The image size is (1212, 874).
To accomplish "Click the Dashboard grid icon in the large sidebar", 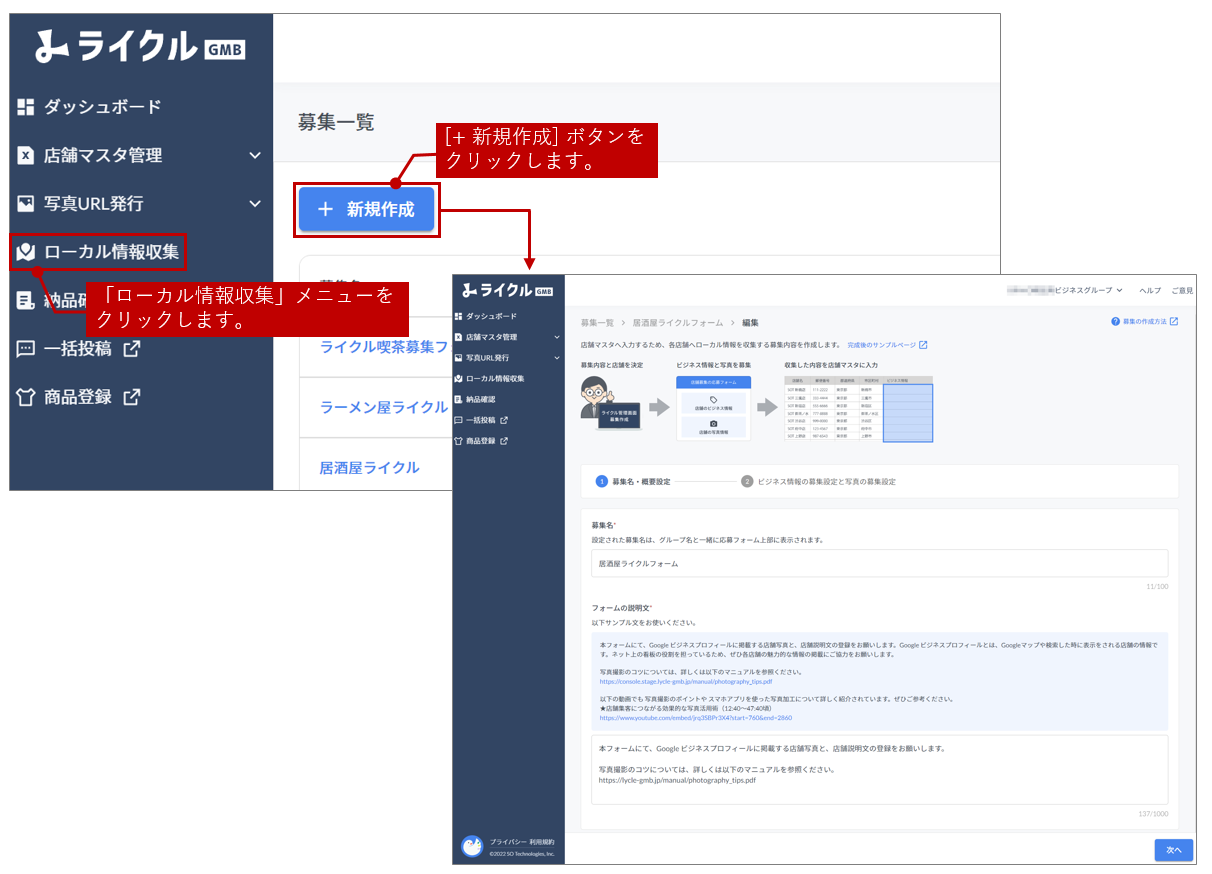I will [x=26, y=107].
